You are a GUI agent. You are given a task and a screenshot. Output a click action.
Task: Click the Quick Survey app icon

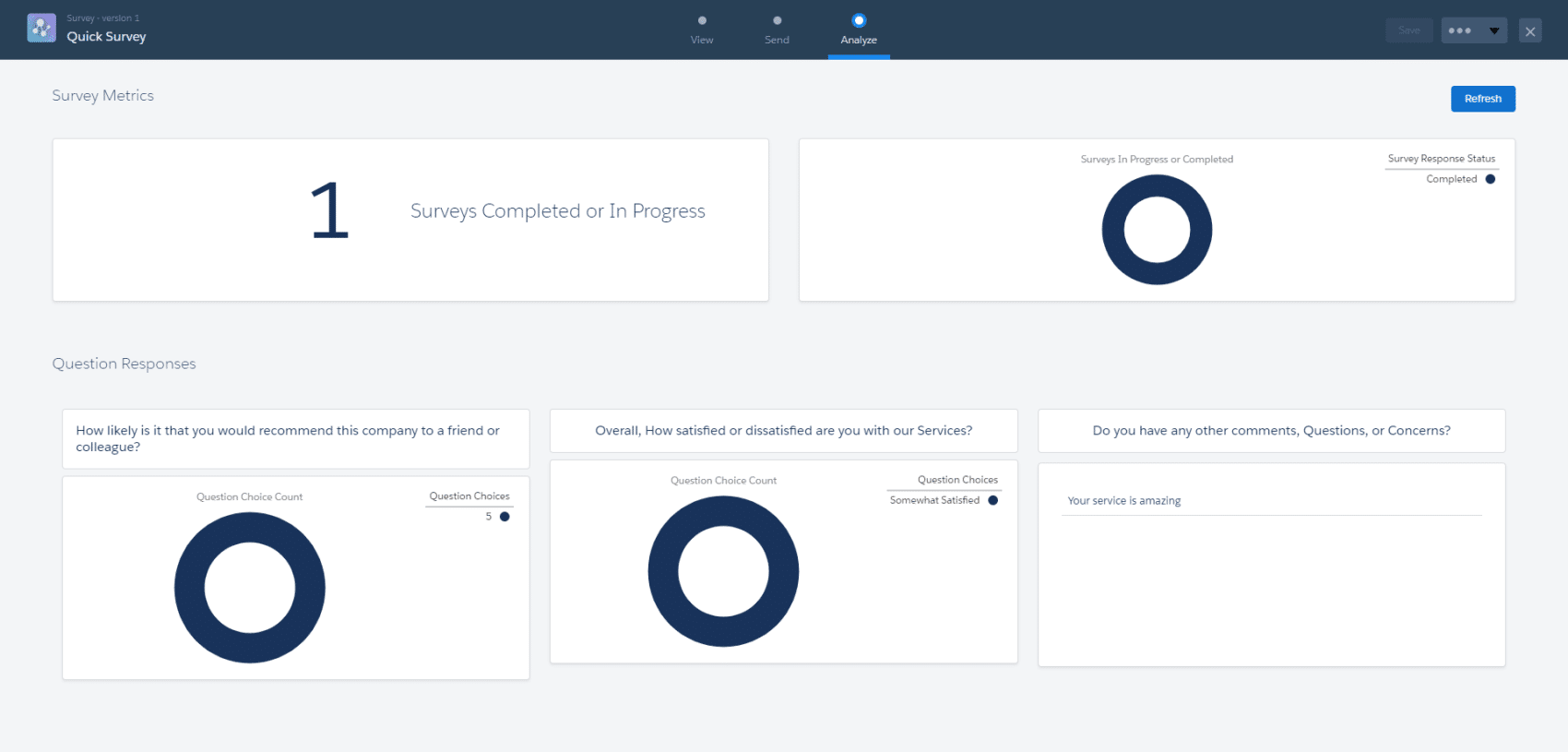pos(42,29)
